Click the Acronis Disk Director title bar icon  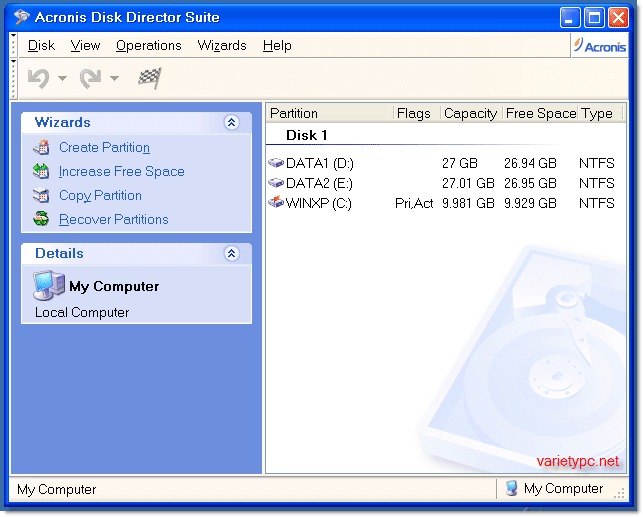[22, 17]
